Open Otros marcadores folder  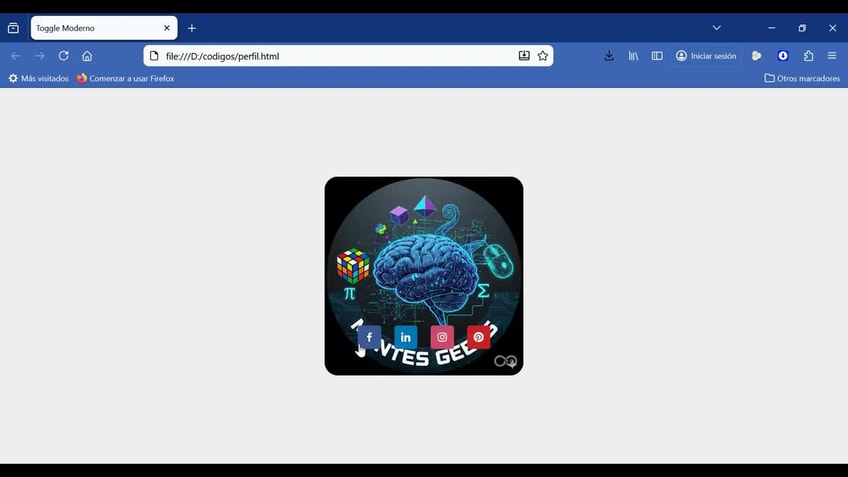[x=802, y=78]
